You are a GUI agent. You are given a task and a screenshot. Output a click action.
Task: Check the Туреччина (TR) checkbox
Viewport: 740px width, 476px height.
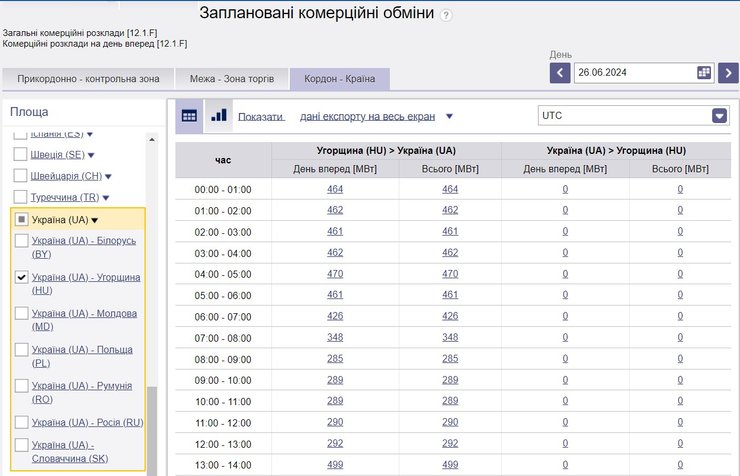point(20,197)
